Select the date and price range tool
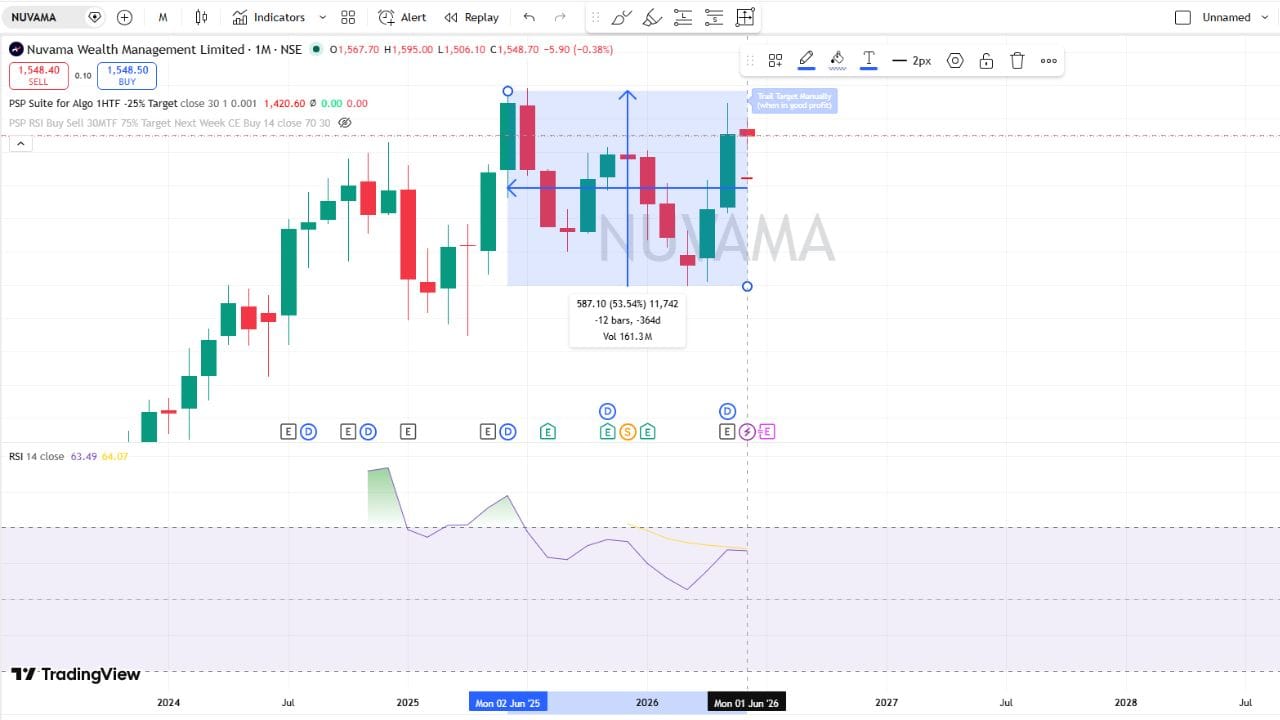 [x=745, y=17]
